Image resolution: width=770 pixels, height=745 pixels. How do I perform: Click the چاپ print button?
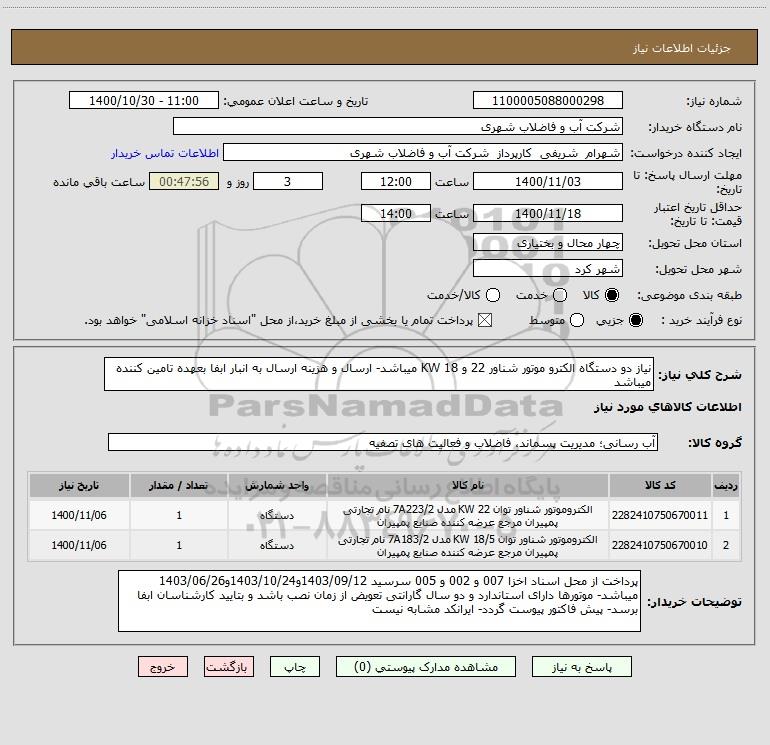tap(295, 667)
